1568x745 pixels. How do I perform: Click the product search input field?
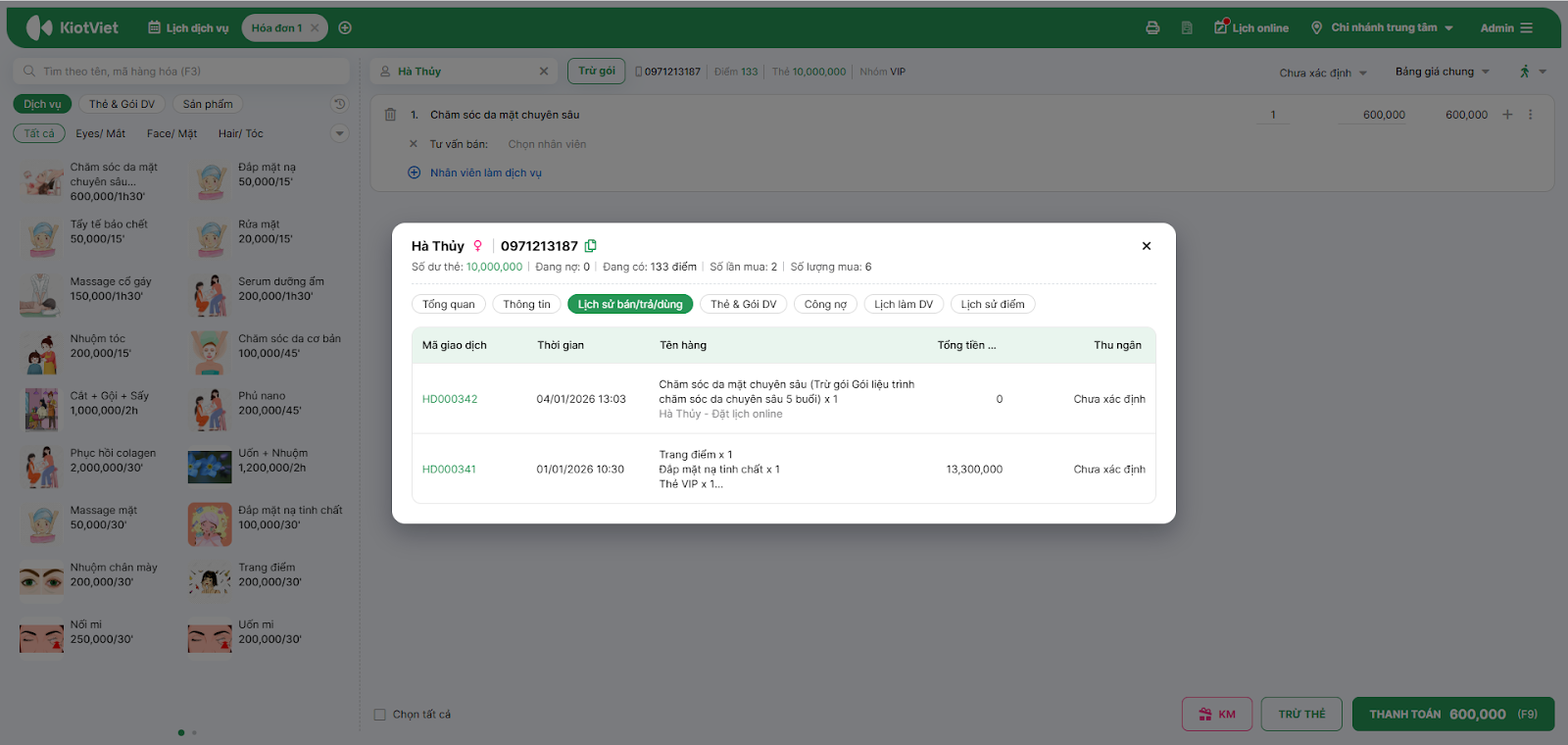pos(181,72)
